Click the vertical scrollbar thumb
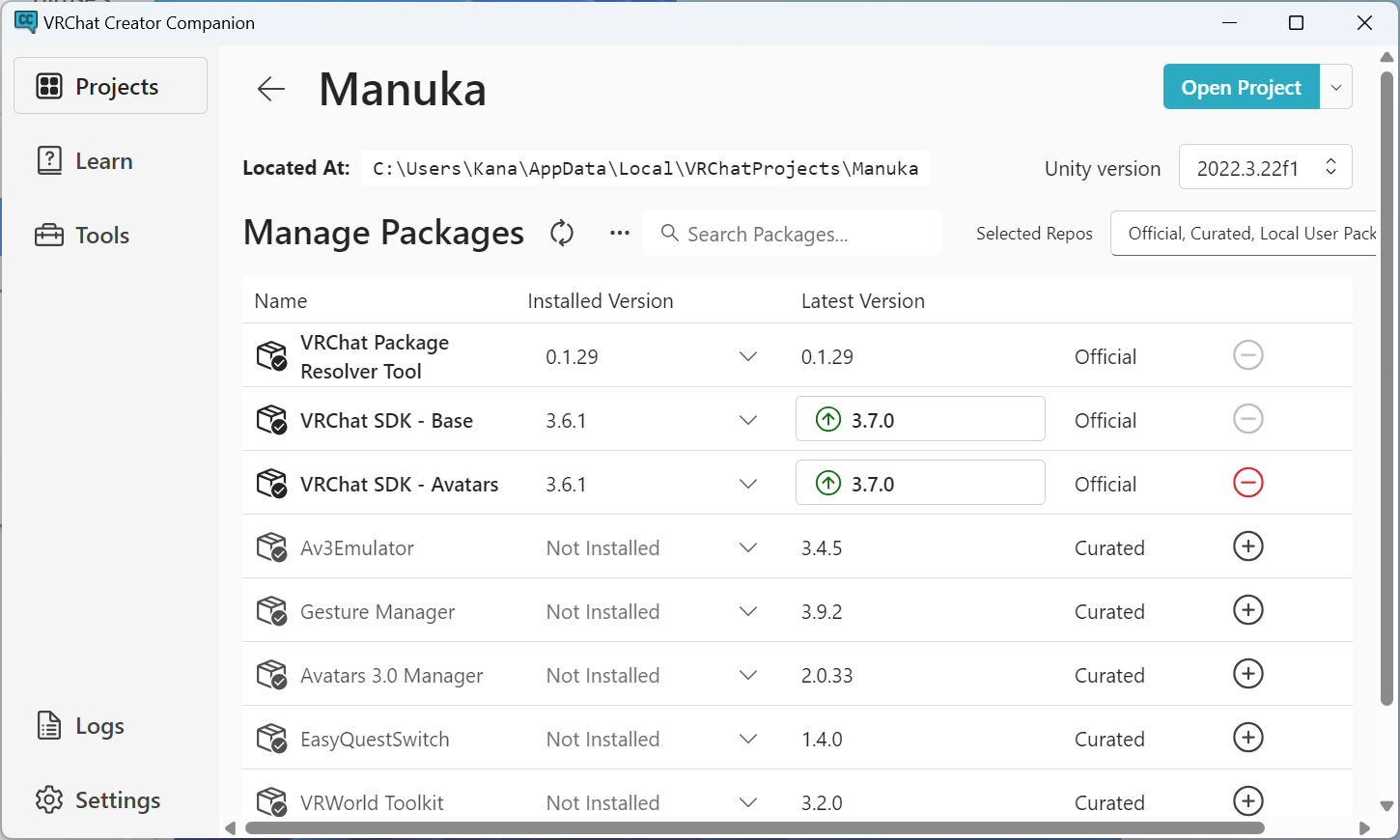 pos(1386,388)
